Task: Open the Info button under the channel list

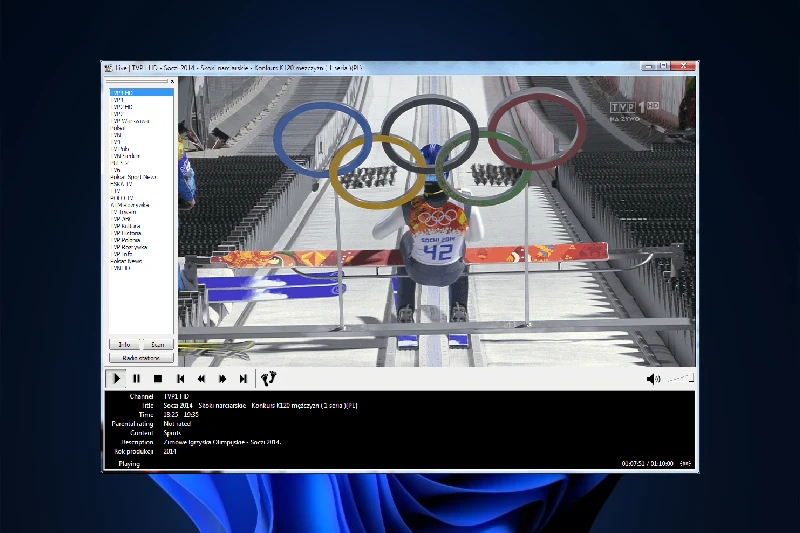Action: point(124,344)
